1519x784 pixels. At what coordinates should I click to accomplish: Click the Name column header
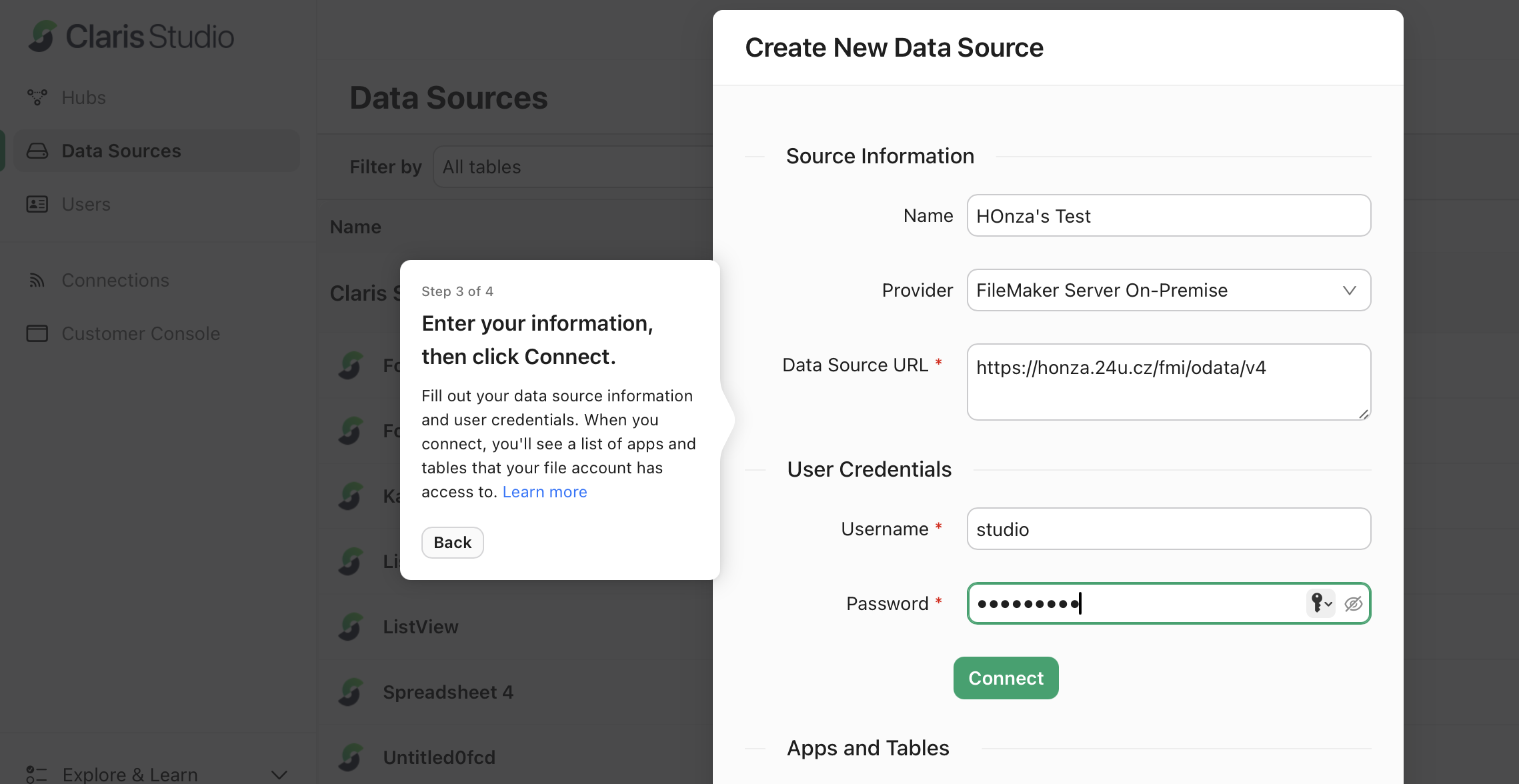[355, 227]
